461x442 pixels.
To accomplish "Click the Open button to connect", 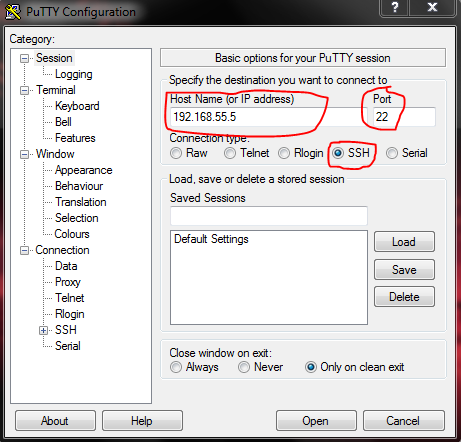I will [x=316, y=421].
